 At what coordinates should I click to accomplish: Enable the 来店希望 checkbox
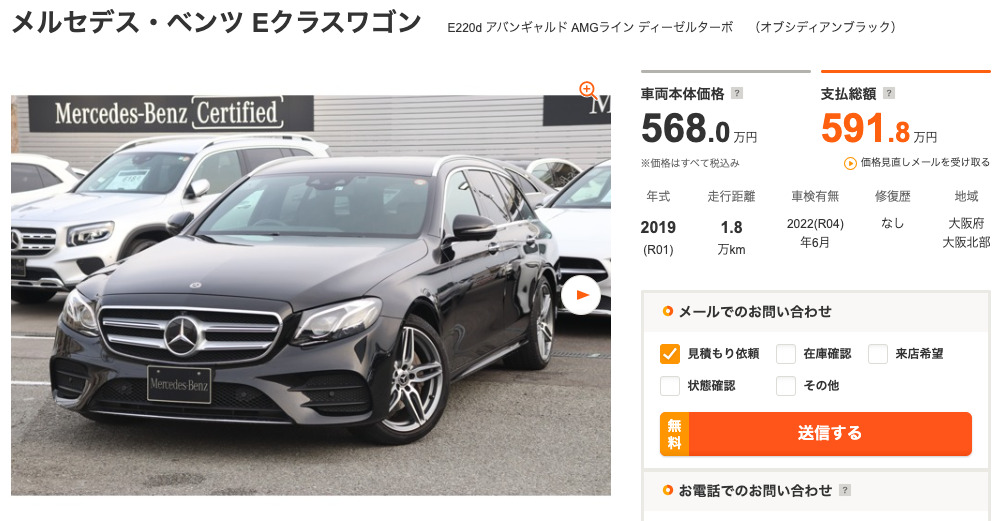click(878, 354)
